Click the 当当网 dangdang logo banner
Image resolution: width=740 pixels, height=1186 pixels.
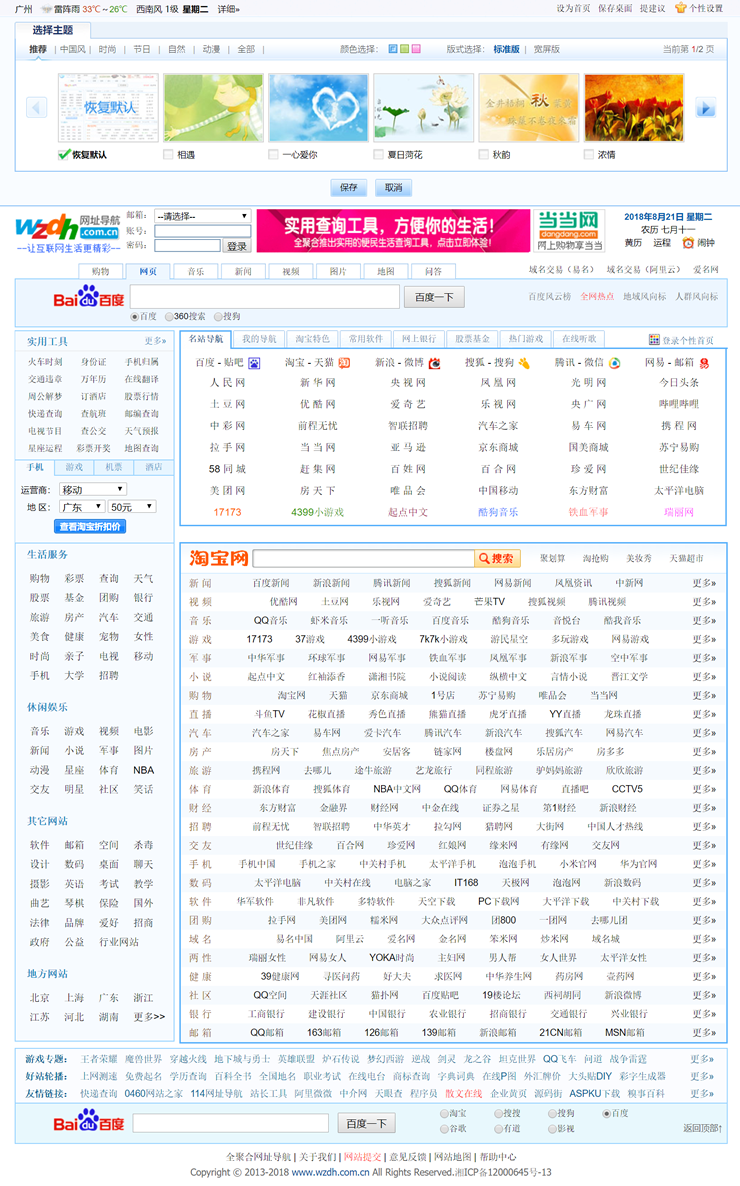(569, 231)
